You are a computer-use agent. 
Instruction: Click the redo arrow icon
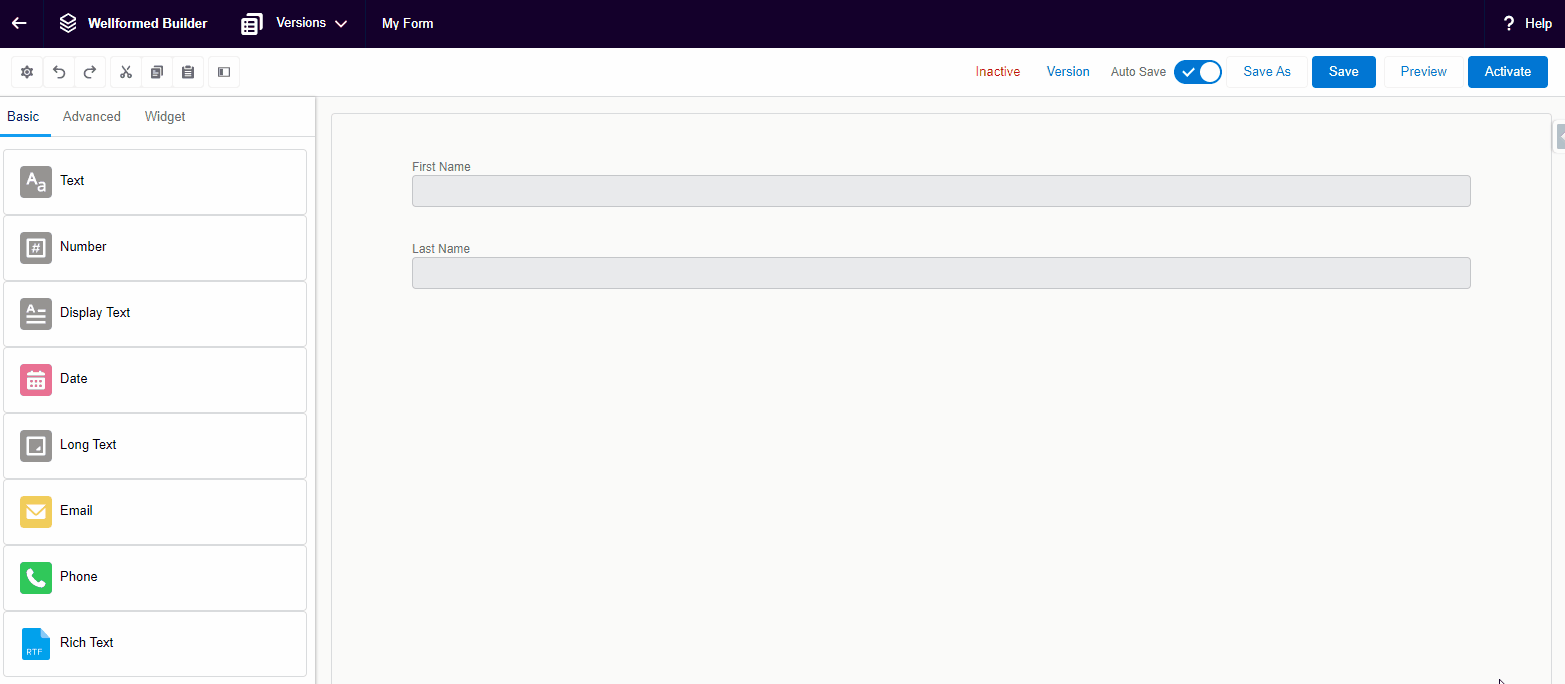pyautogui.click(x=89, y=72)
